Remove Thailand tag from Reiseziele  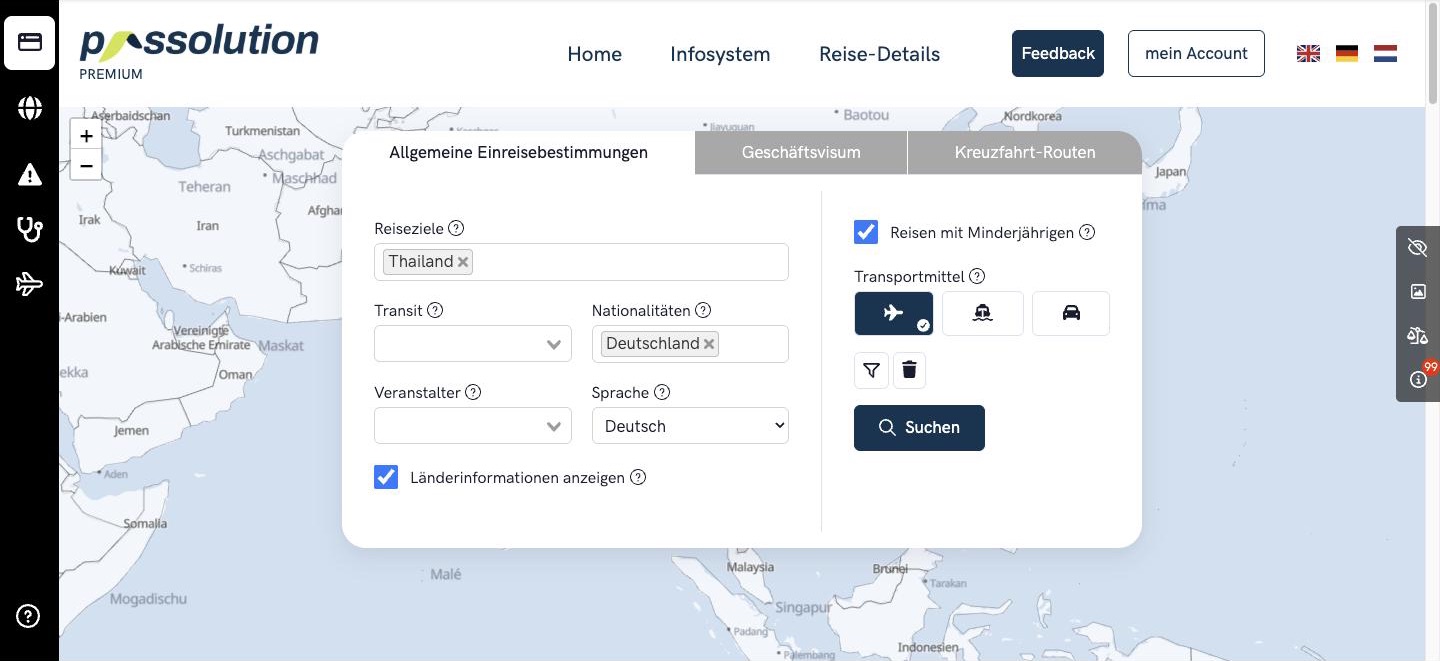[463, 262]
